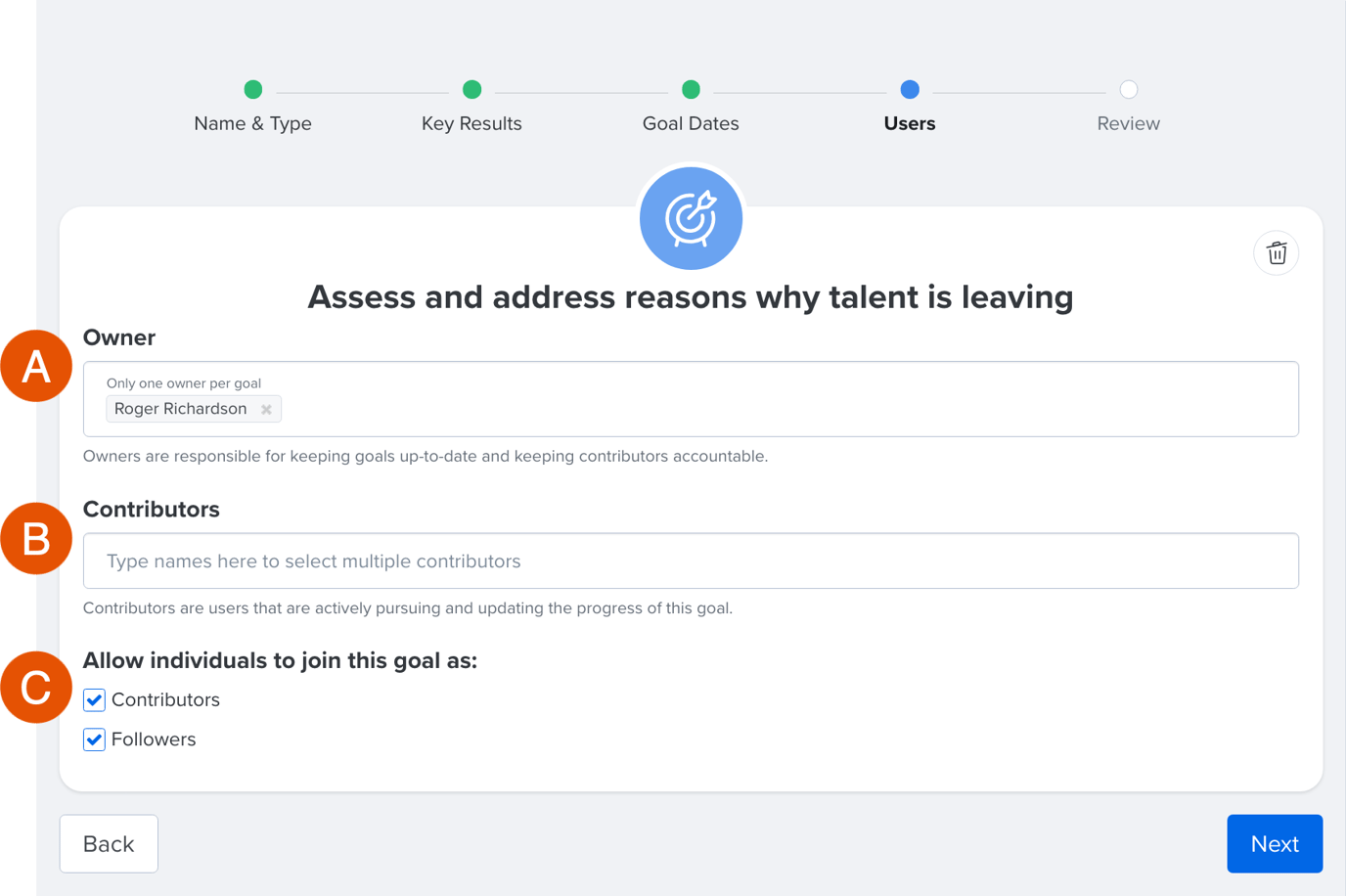Click the trash can delete icon
1346x896 pixels.
click(x=1276, y=253)
